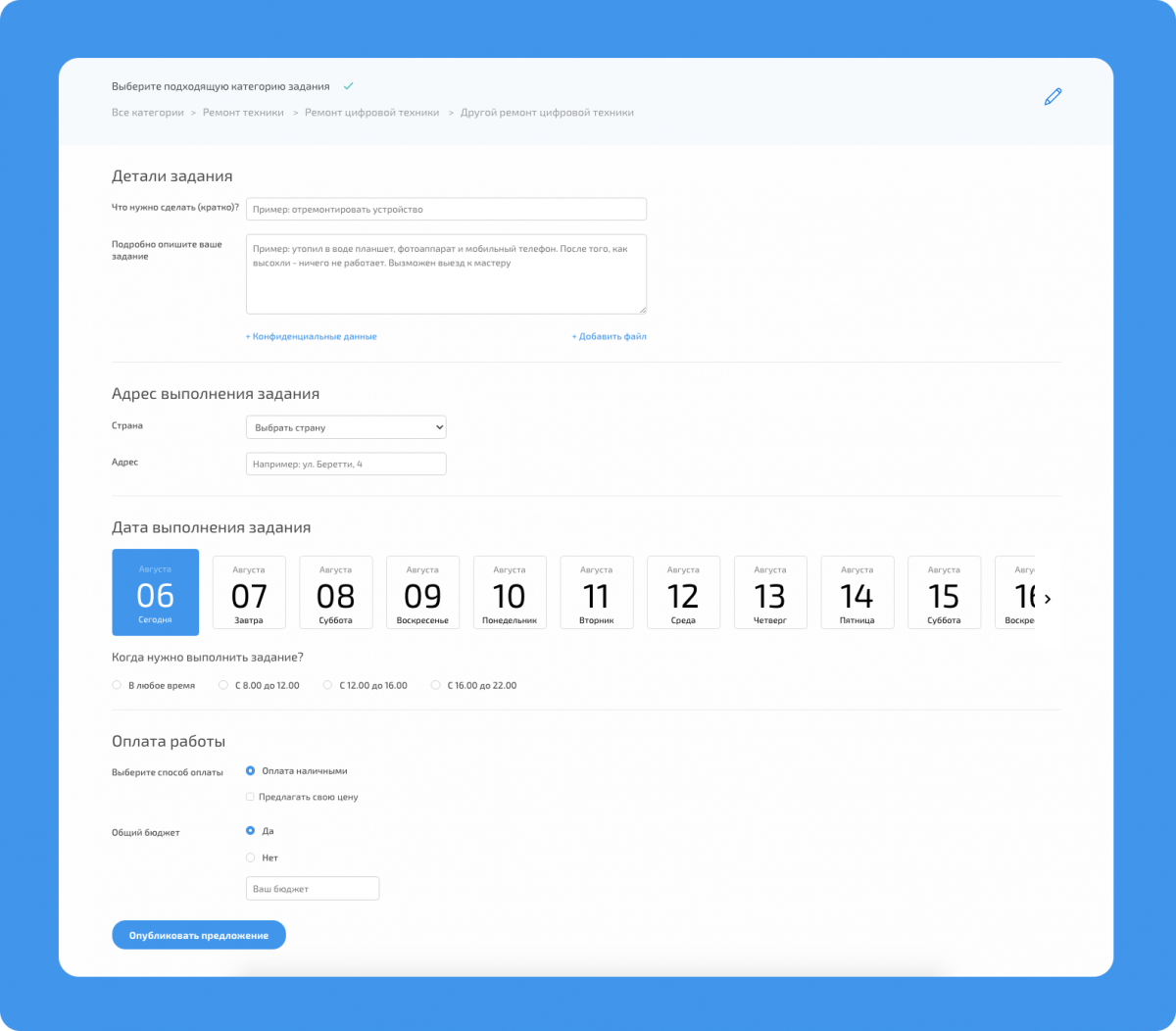This screenshot has height=1031, width=1176.
Task: Select date 13 Четверг
Action: coord(770,593)
